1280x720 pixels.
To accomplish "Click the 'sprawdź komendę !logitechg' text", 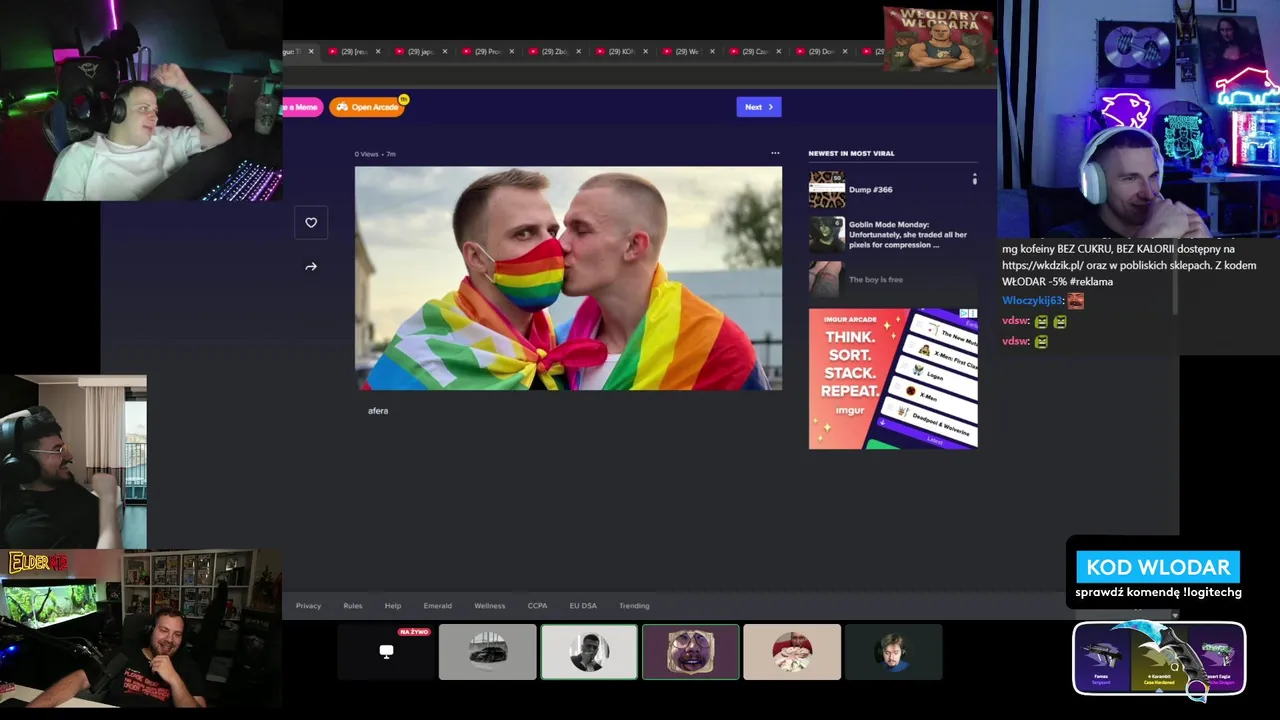I will click(1158, 592).
